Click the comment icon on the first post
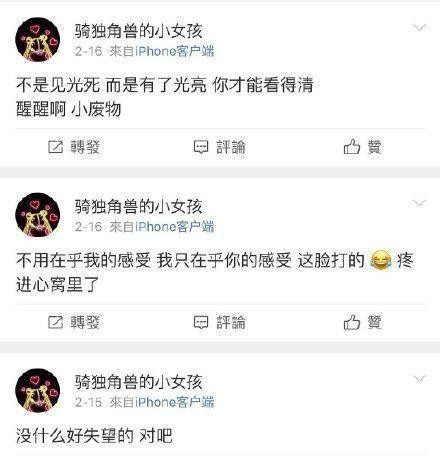Image resolution: width=440 pixels, height=459 pixels. tap(201, 147)
